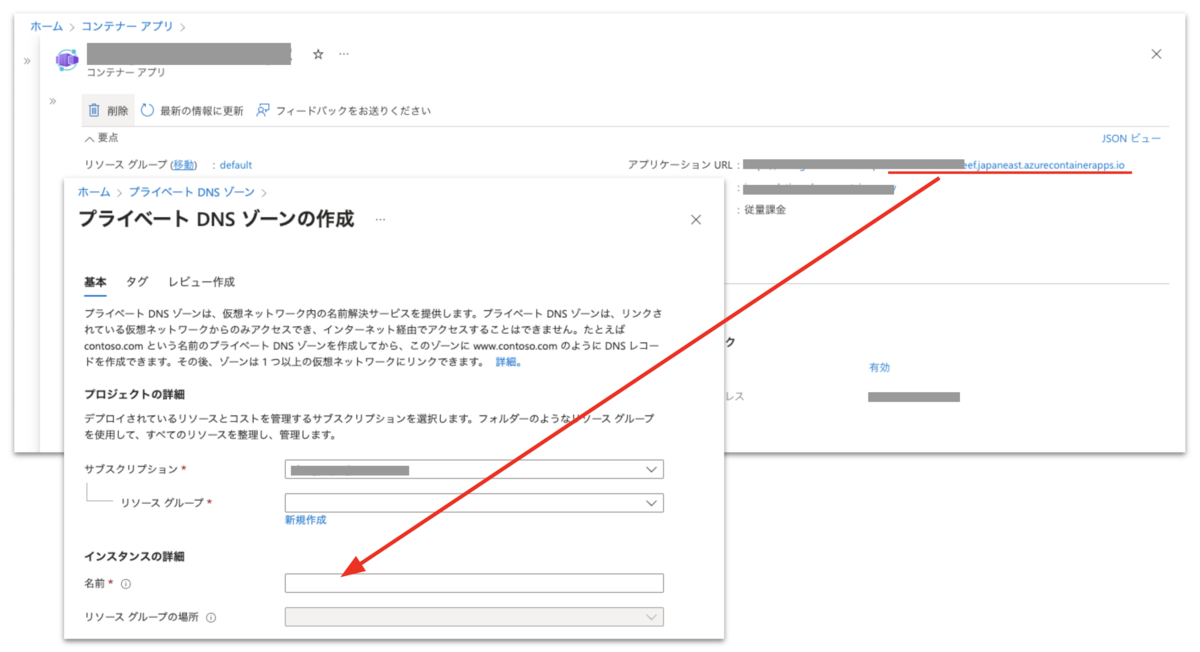The height and width of the screenshot is (652, 1200).
Task: Favorite the container app with the star icon
Action: (318, 54)
